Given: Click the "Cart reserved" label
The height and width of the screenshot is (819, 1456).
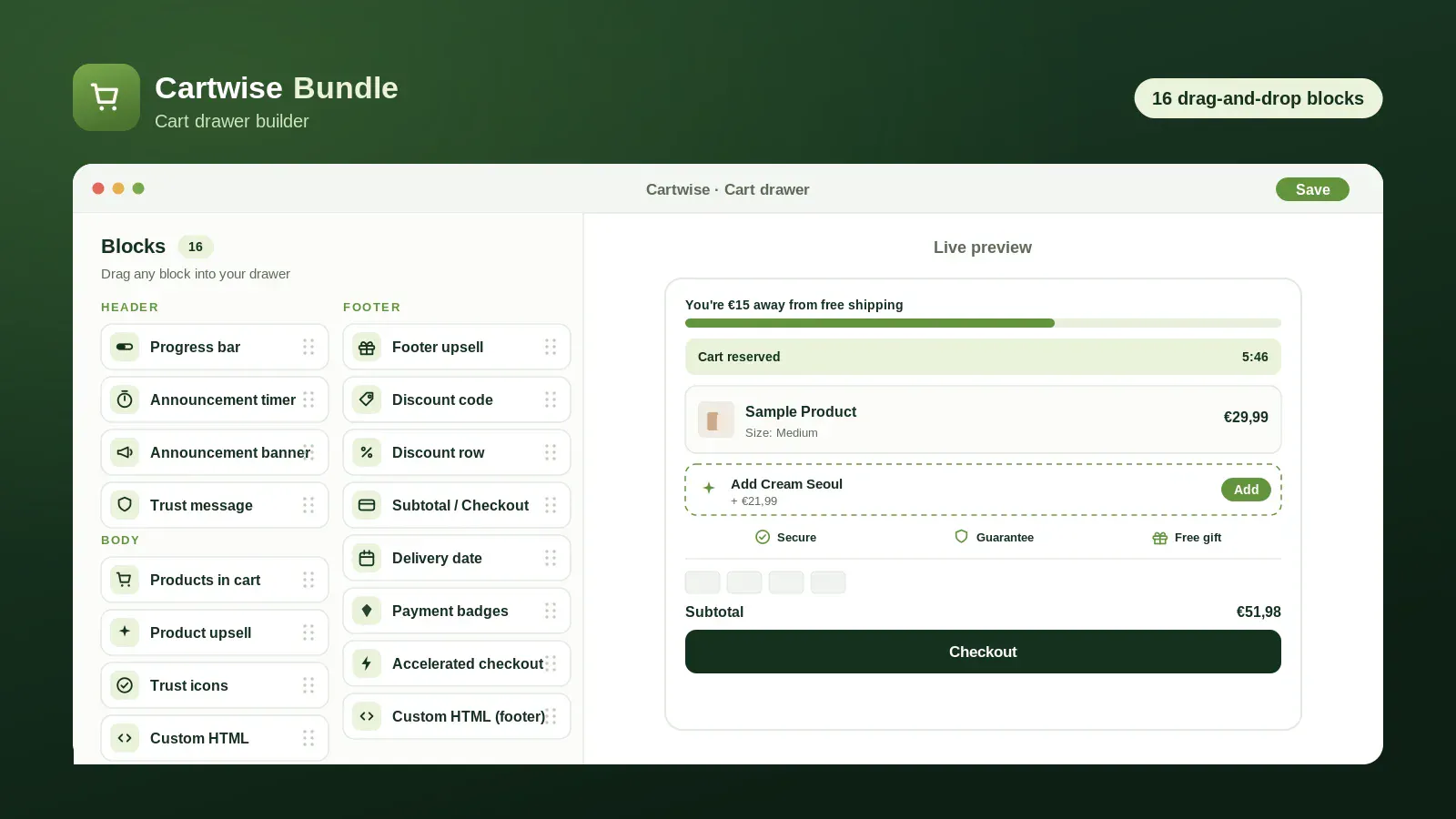Looking at the screenshot, I should click(x=739, y=357).
